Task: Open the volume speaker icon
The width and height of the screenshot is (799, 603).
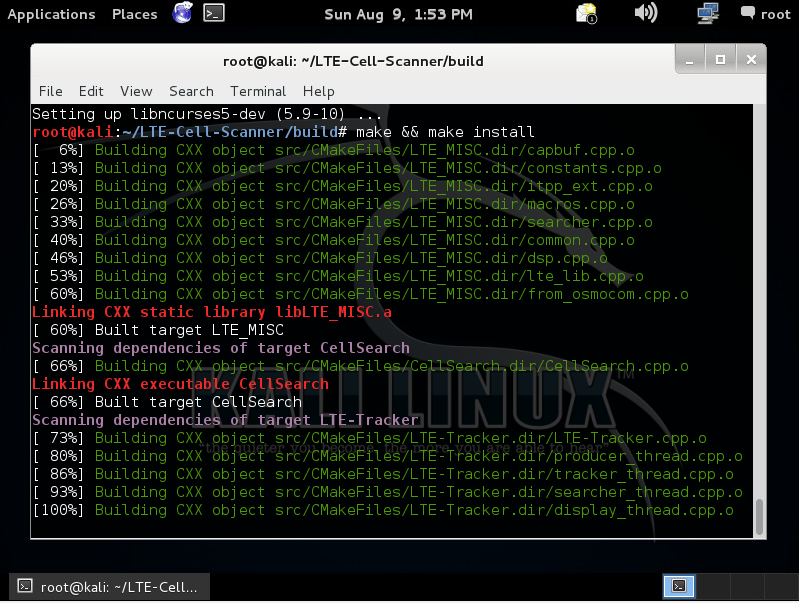Action: (646, 14)
